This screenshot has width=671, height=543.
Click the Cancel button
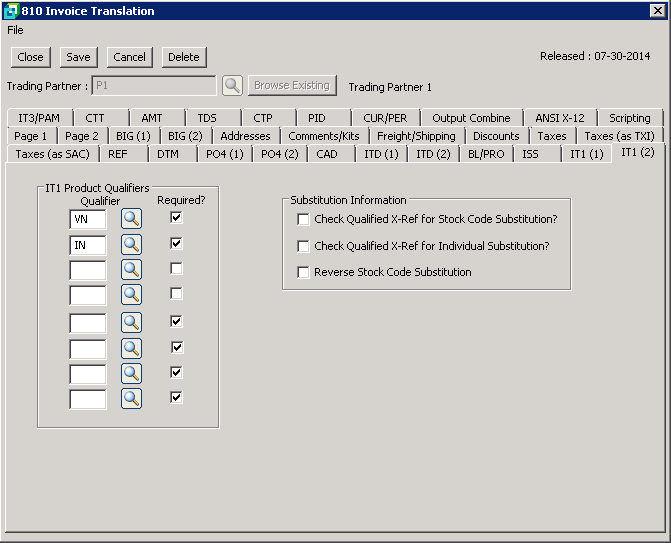[129, 57]
